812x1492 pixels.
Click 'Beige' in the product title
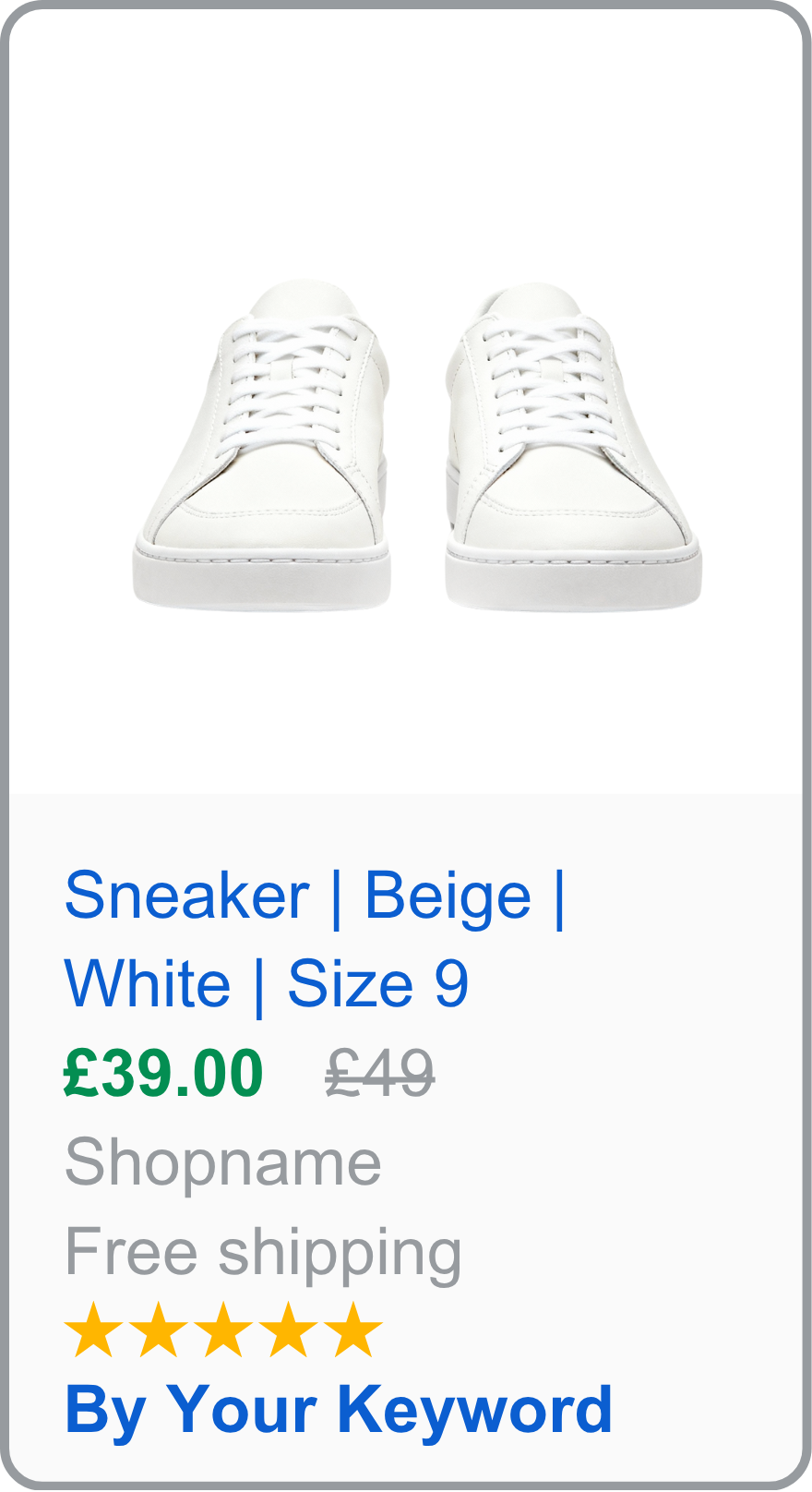click(x=448, y=896)
